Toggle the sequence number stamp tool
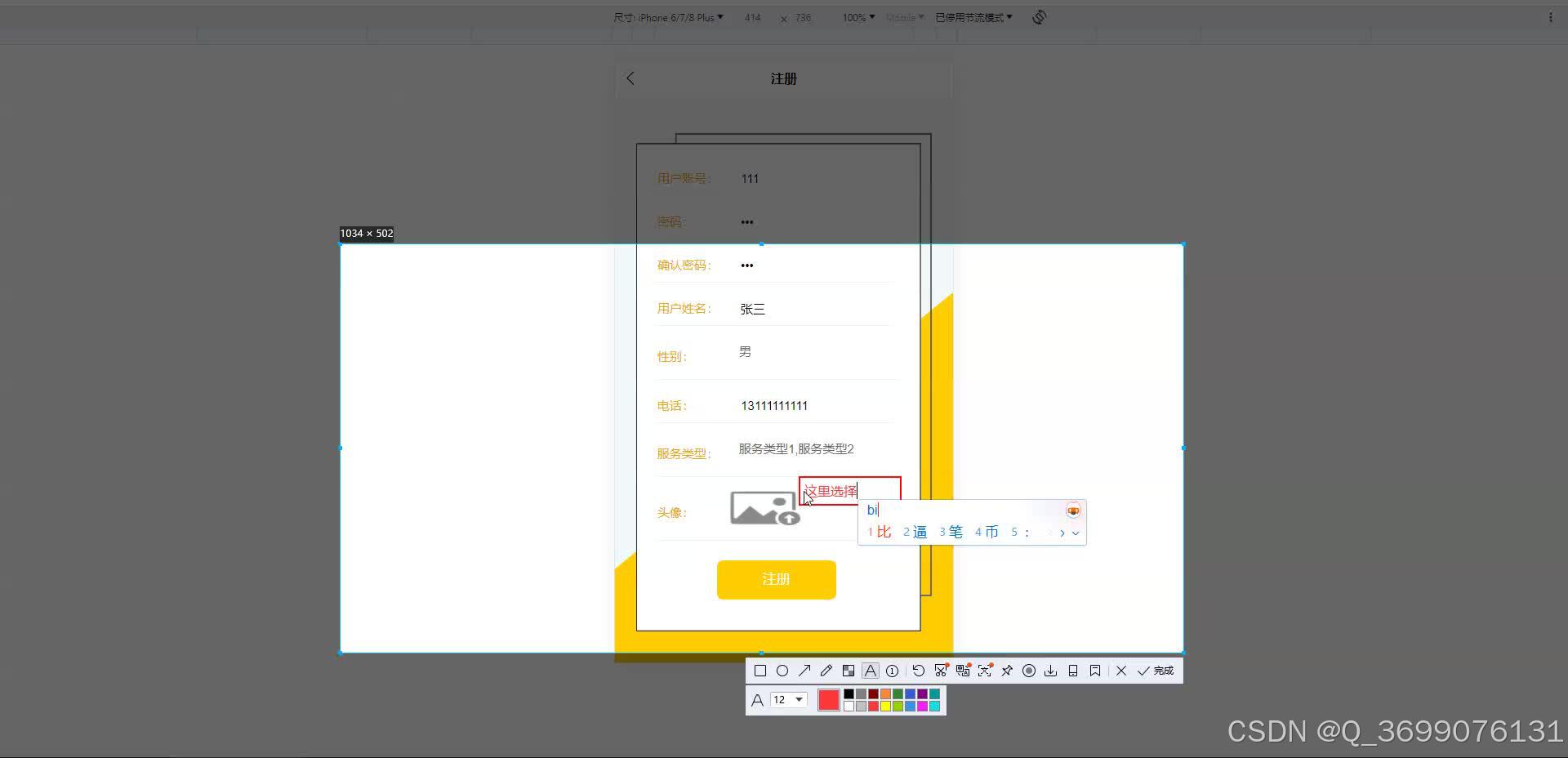Image resolution: width=1568 pixels, height=758 pixels. [x=893, y=671]
